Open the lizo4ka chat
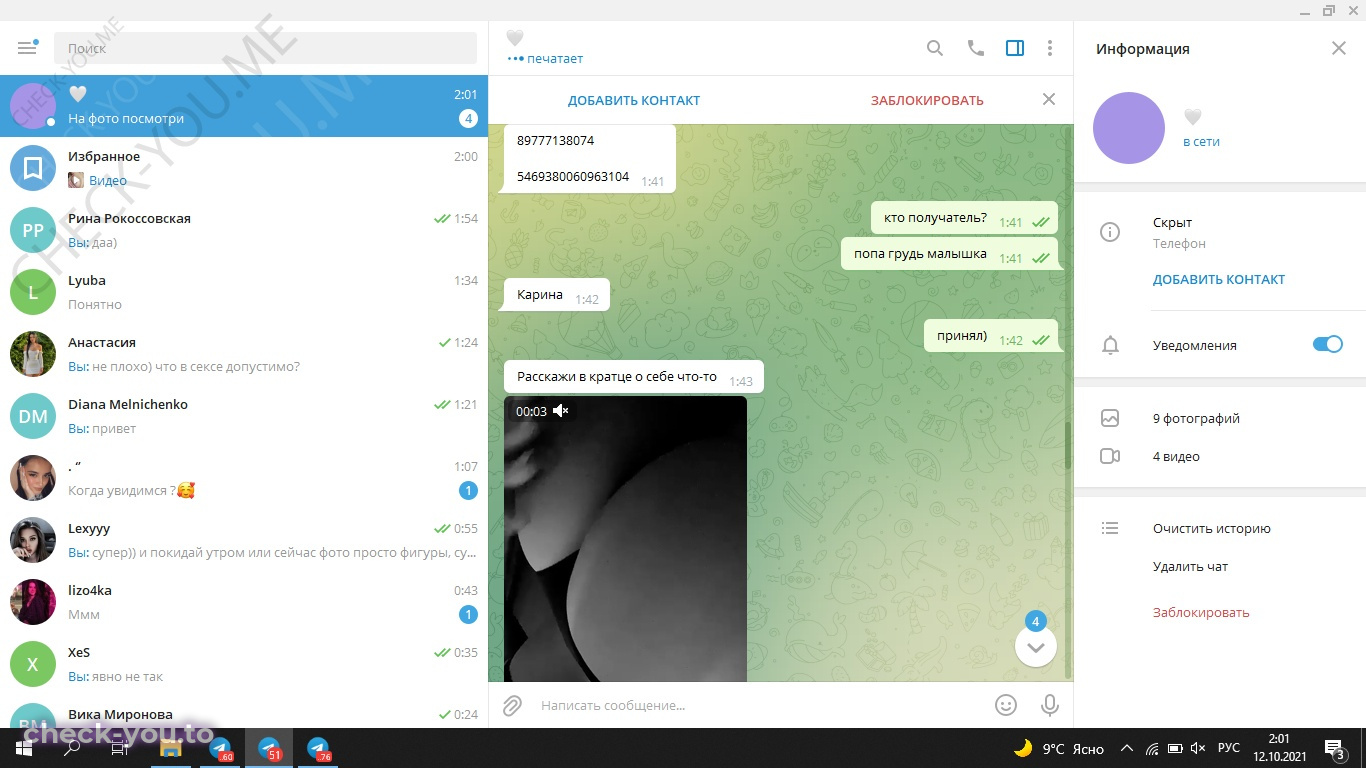The image size is (1366, 768). (x=244, y=602)
